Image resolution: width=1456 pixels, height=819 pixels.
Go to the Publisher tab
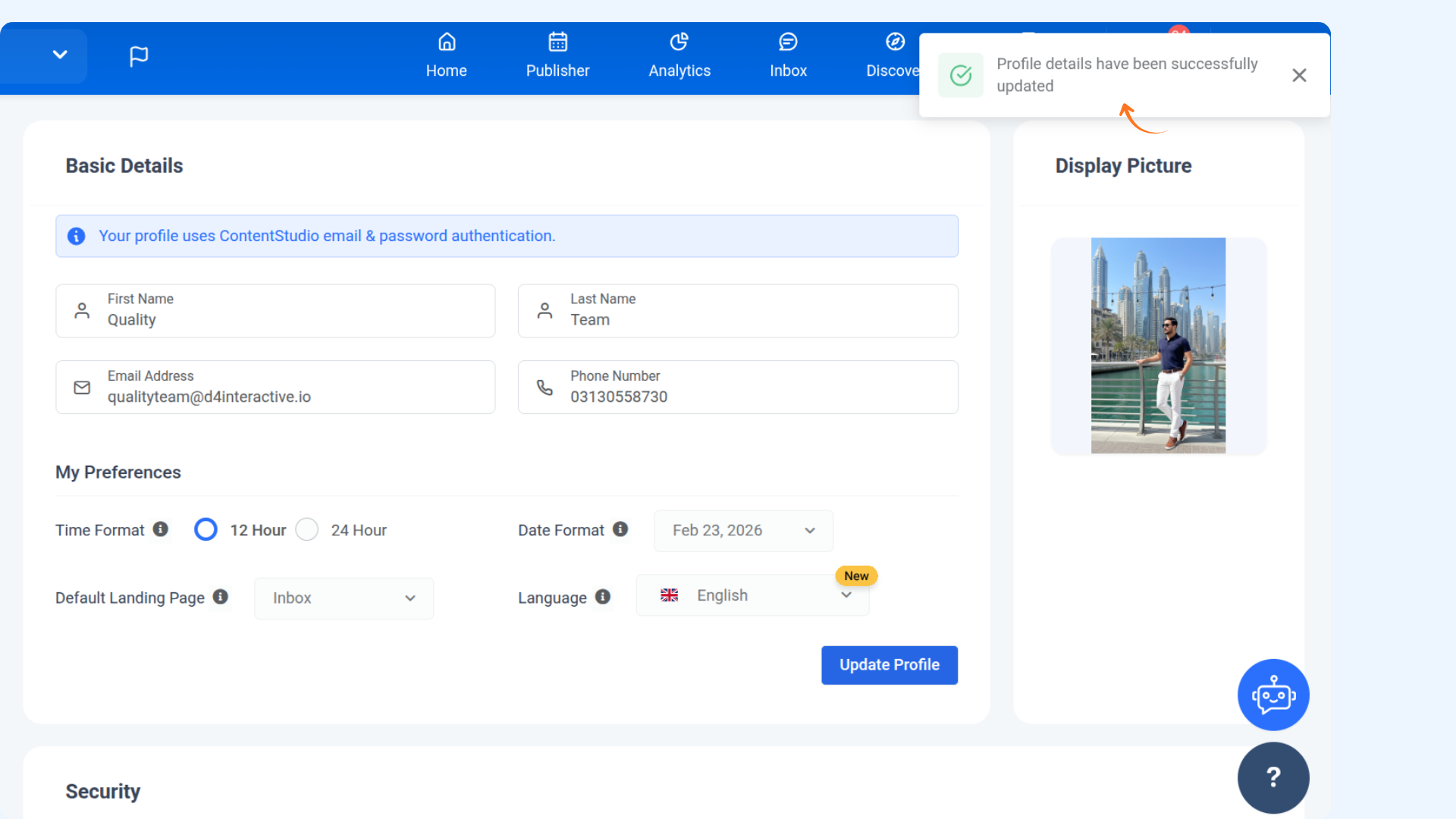click(x=557, y=56)
